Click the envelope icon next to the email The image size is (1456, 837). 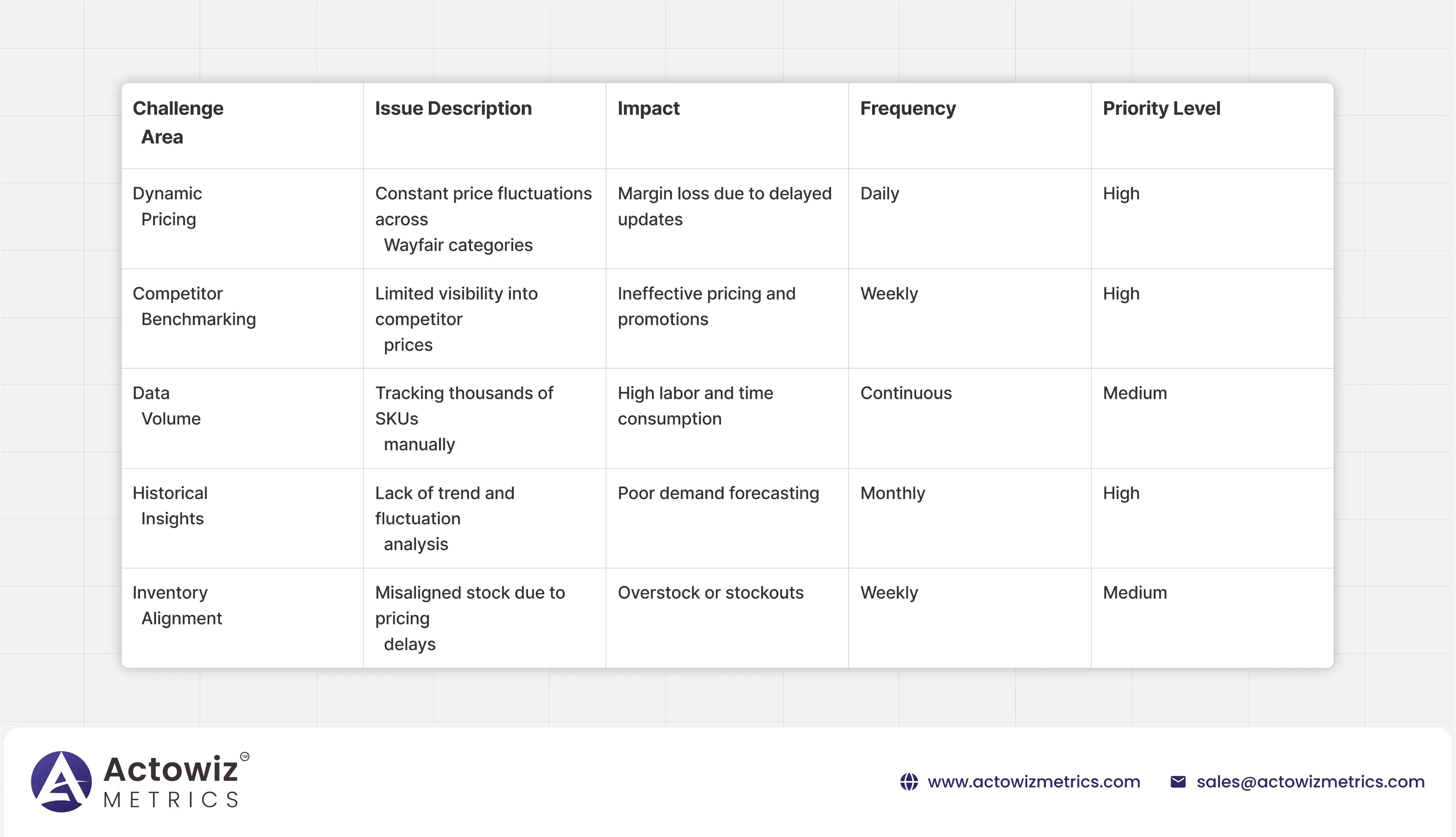pyautogui.click(x=1178, y=781)
